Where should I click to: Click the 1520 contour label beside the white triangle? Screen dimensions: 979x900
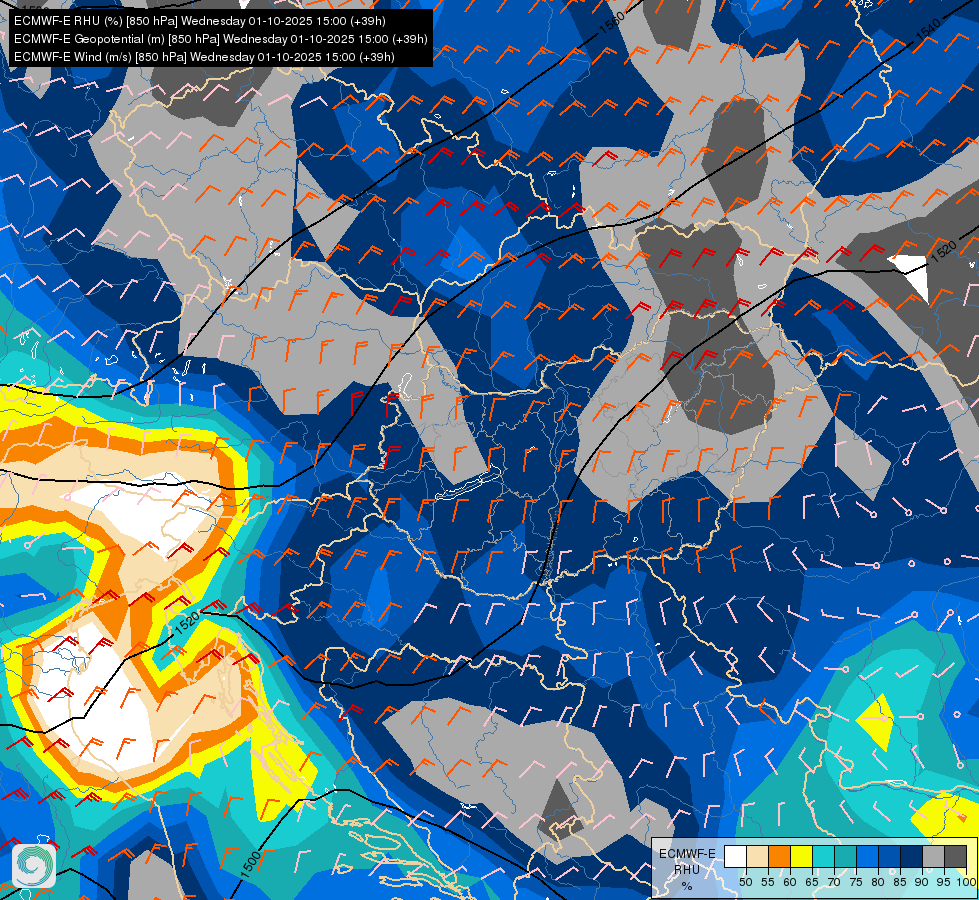(x=943, y=251)
